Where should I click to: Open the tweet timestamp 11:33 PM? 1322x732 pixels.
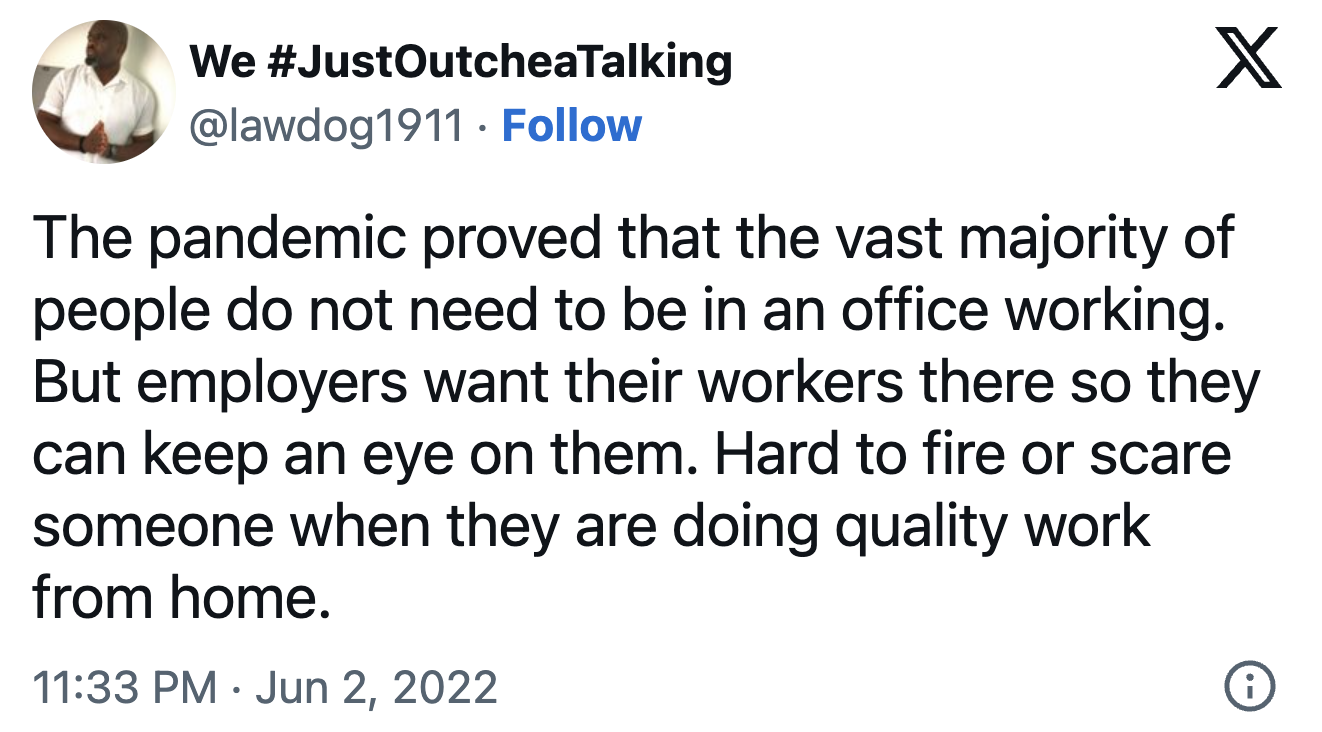click(x=124, y=688)
